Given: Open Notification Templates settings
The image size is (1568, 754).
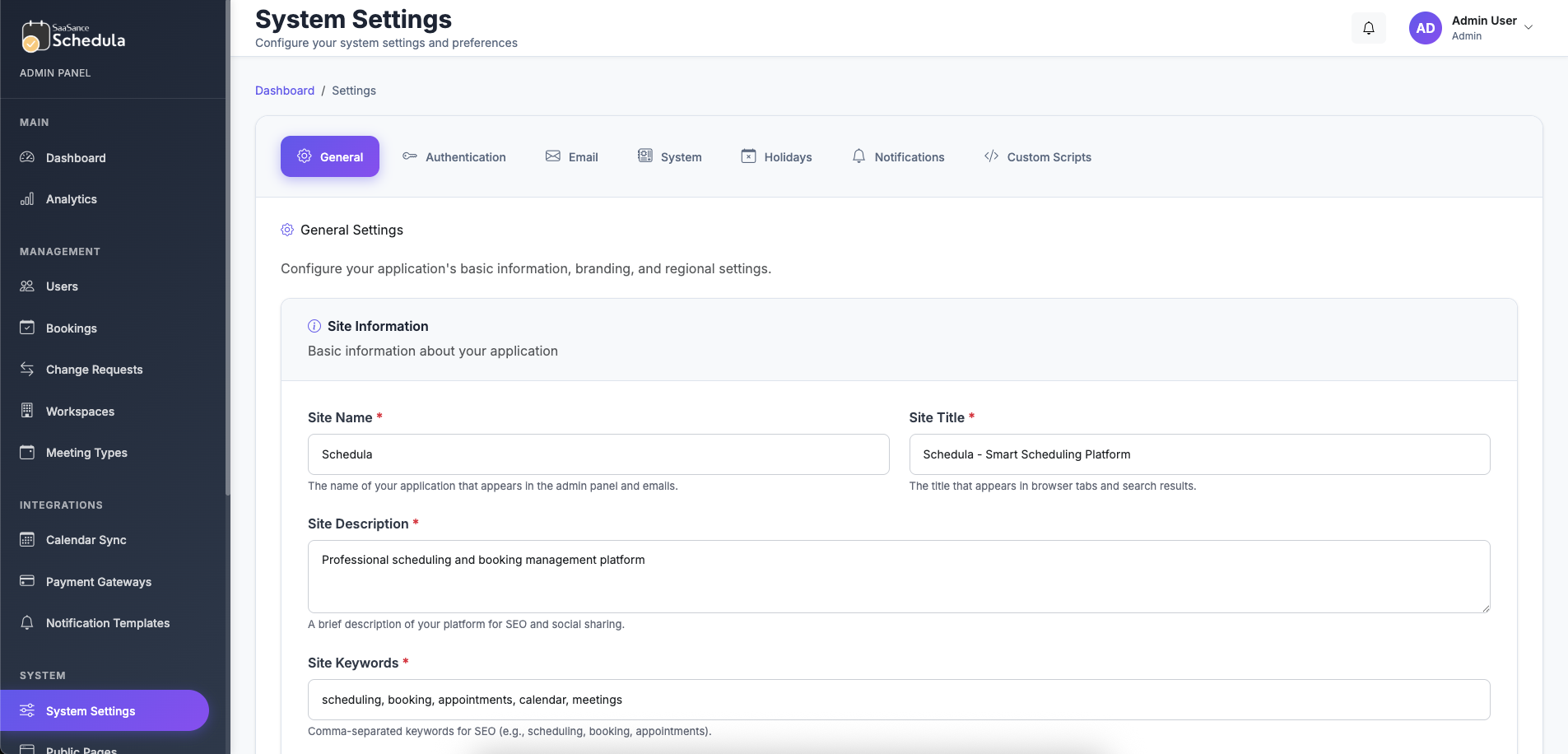Looking at the screenshot, I should point(107,623).
